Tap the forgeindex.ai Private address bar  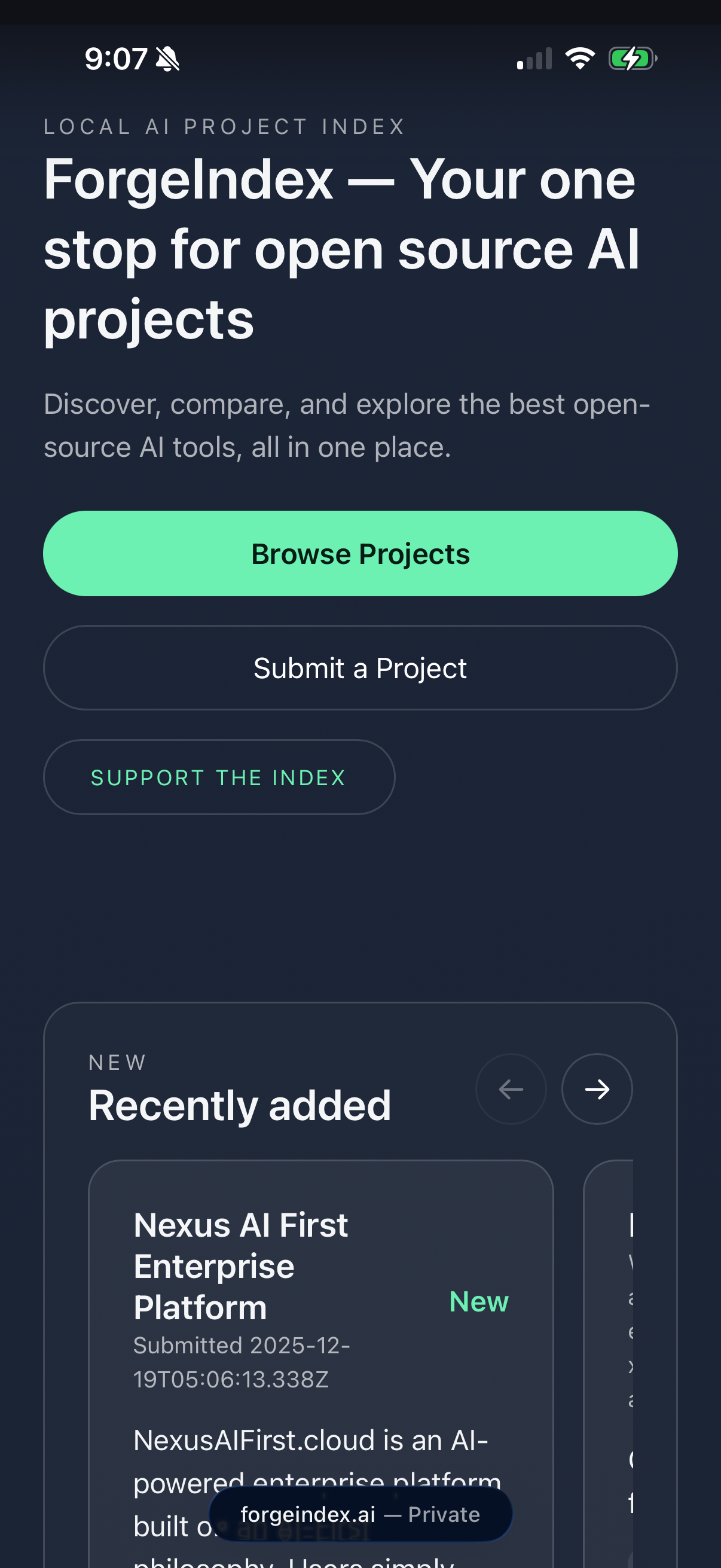(x=359, y=1514)
